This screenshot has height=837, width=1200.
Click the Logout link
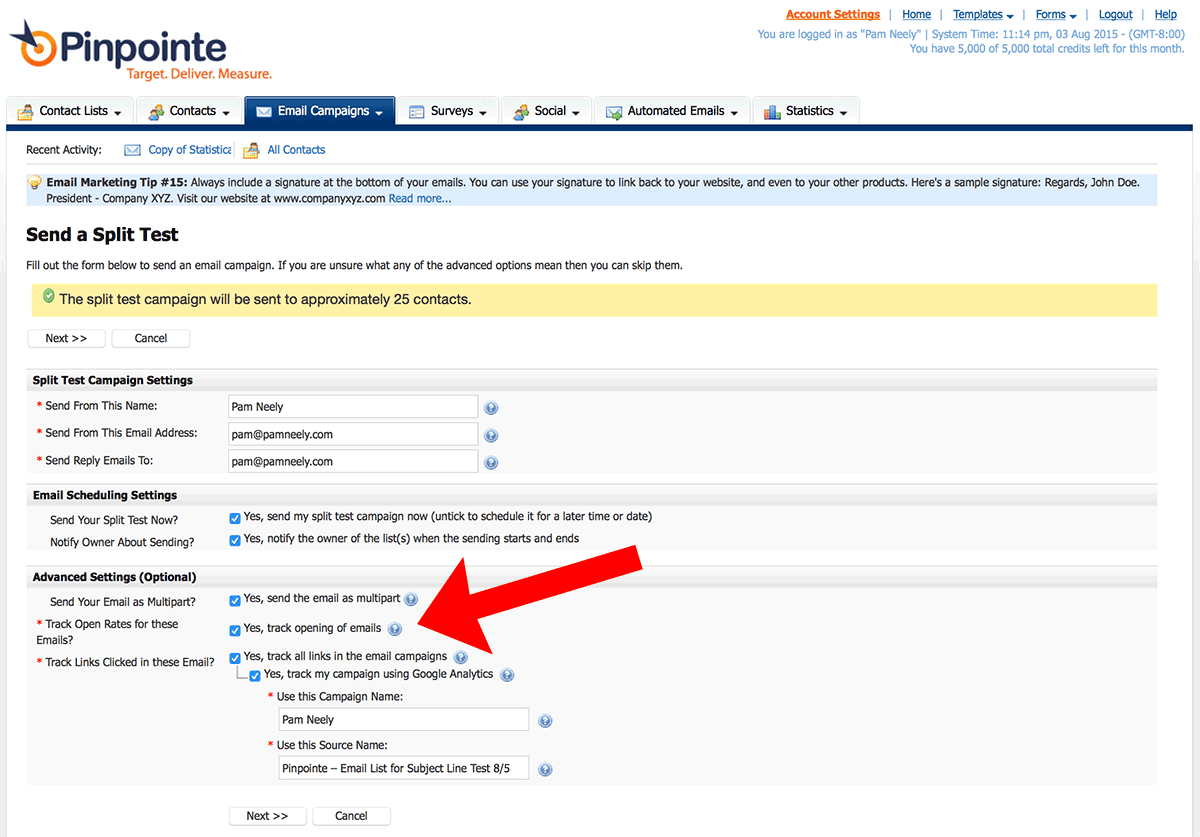1116,15
